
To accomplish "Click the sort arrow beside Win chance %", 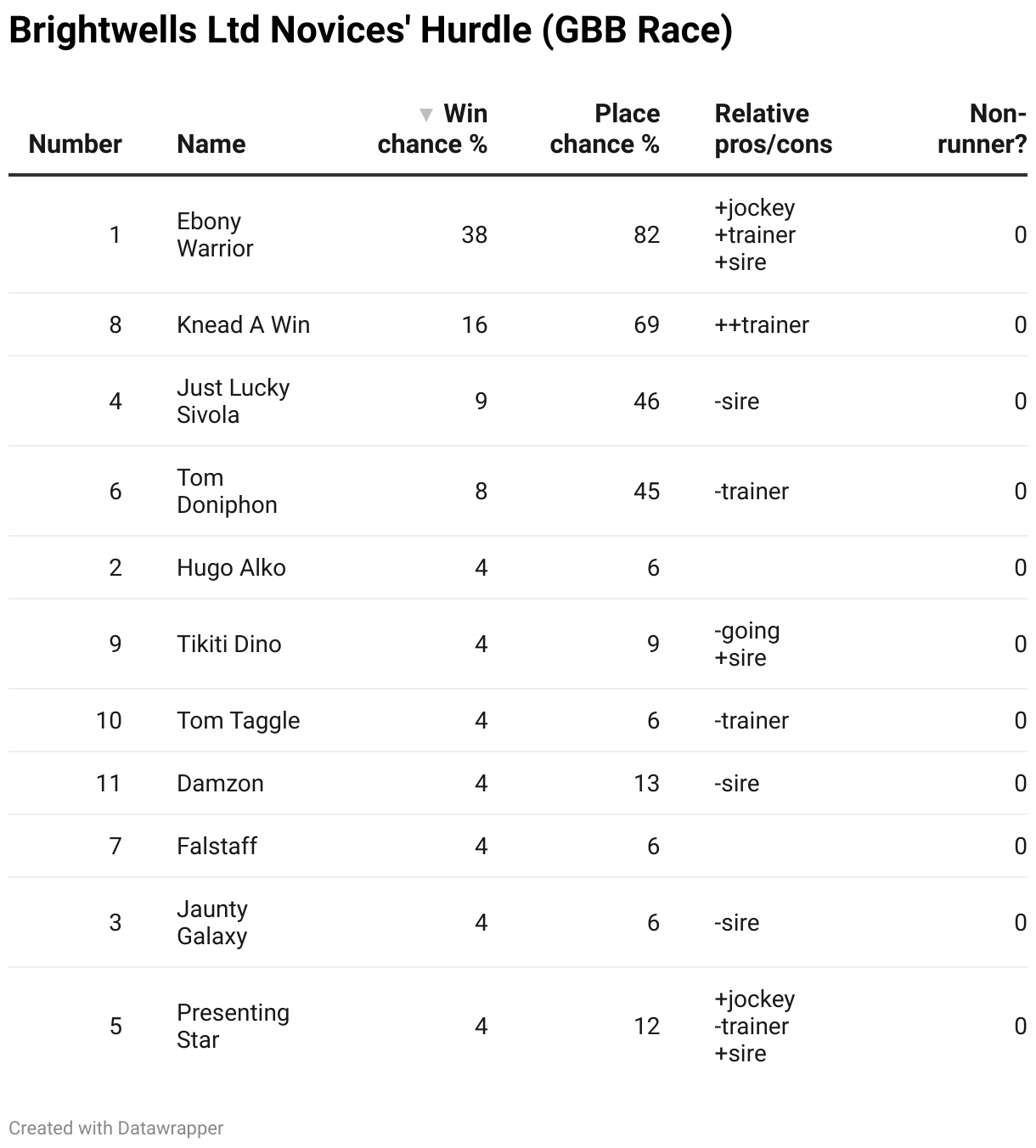I will click(426, 115).
